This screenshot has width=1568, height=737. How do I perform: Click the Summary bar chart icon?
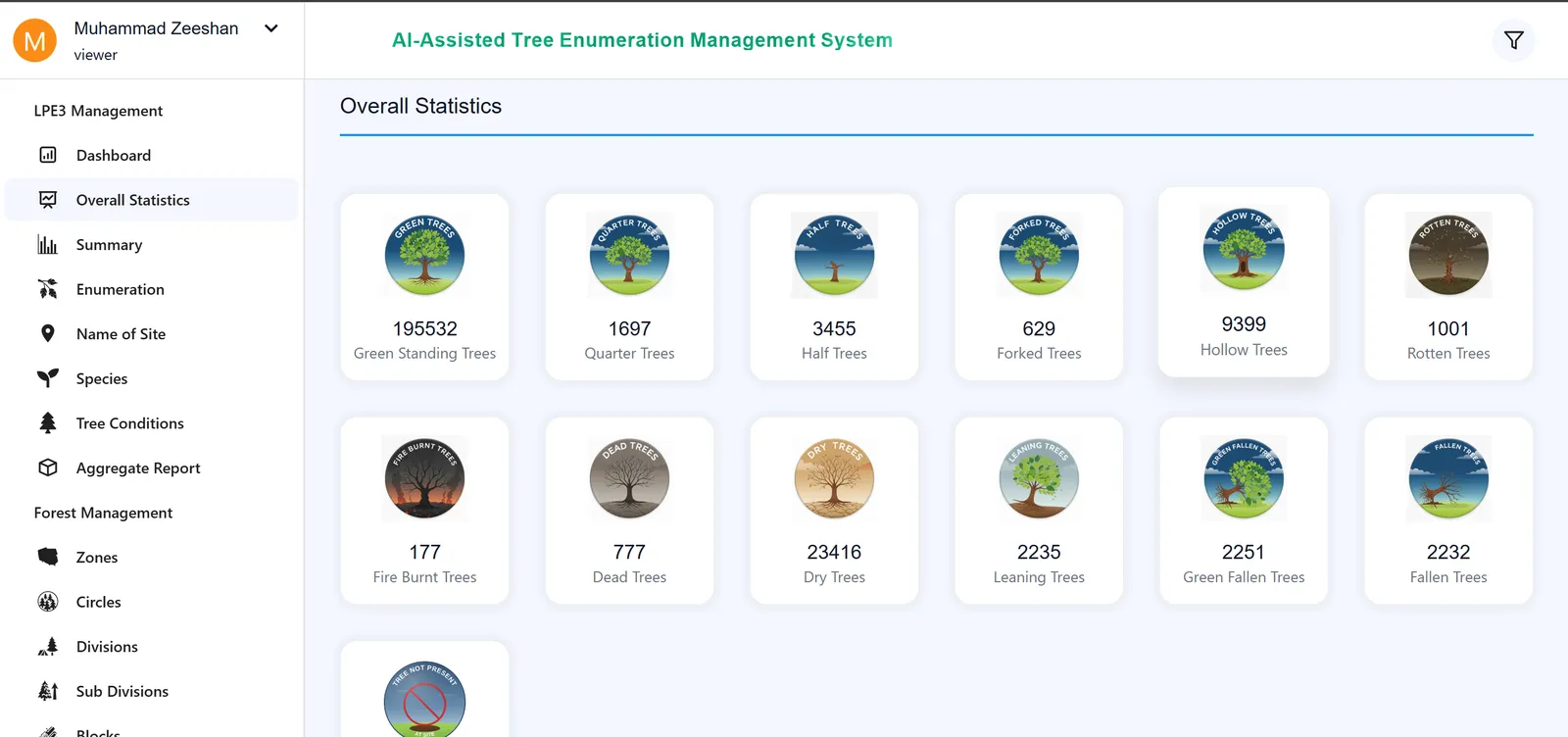pos(47,244)
